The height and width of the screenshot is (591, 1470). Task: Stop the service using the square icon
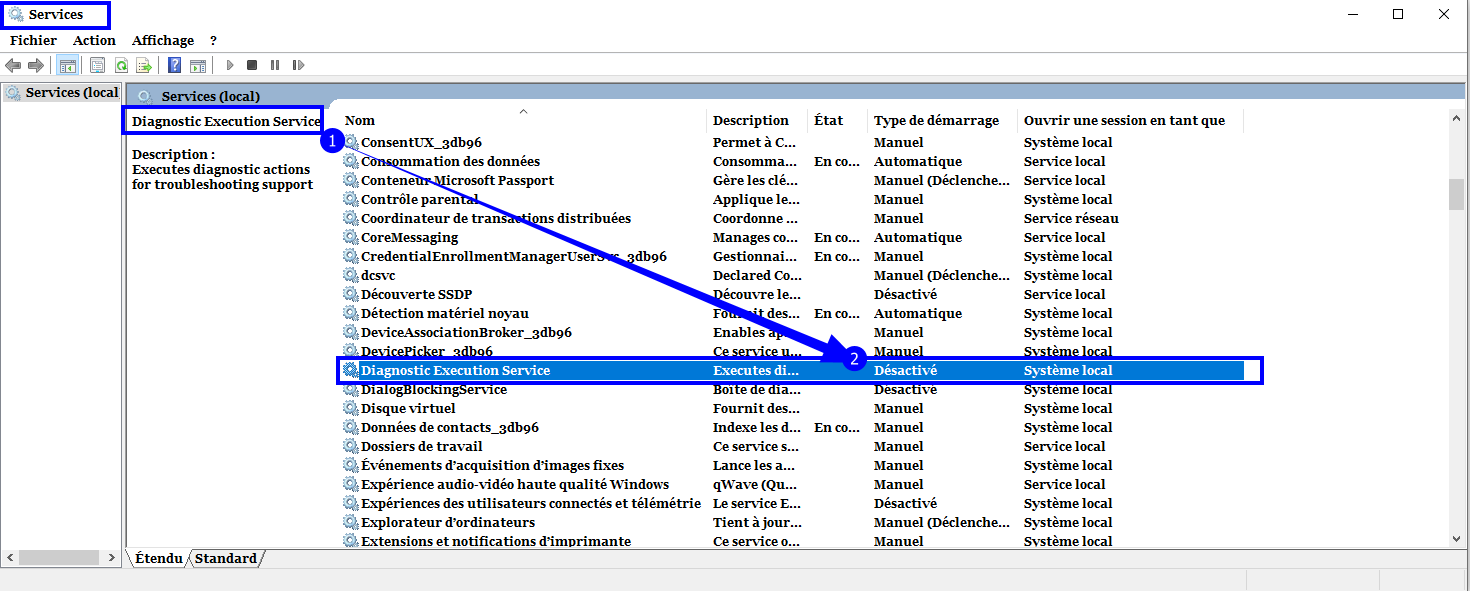coord(252,65)
